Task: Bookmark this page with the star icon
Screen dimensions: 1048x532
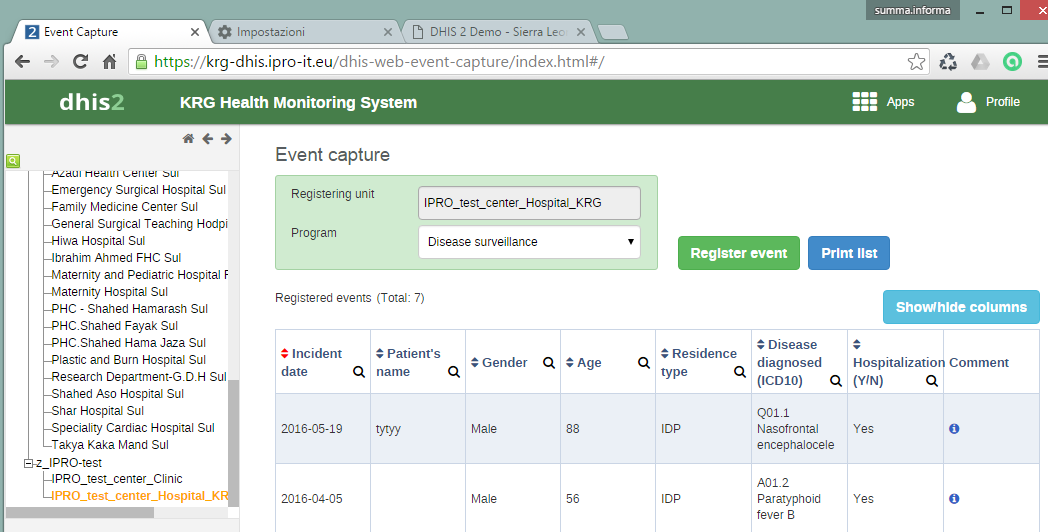Action: [x=916, y=62]
